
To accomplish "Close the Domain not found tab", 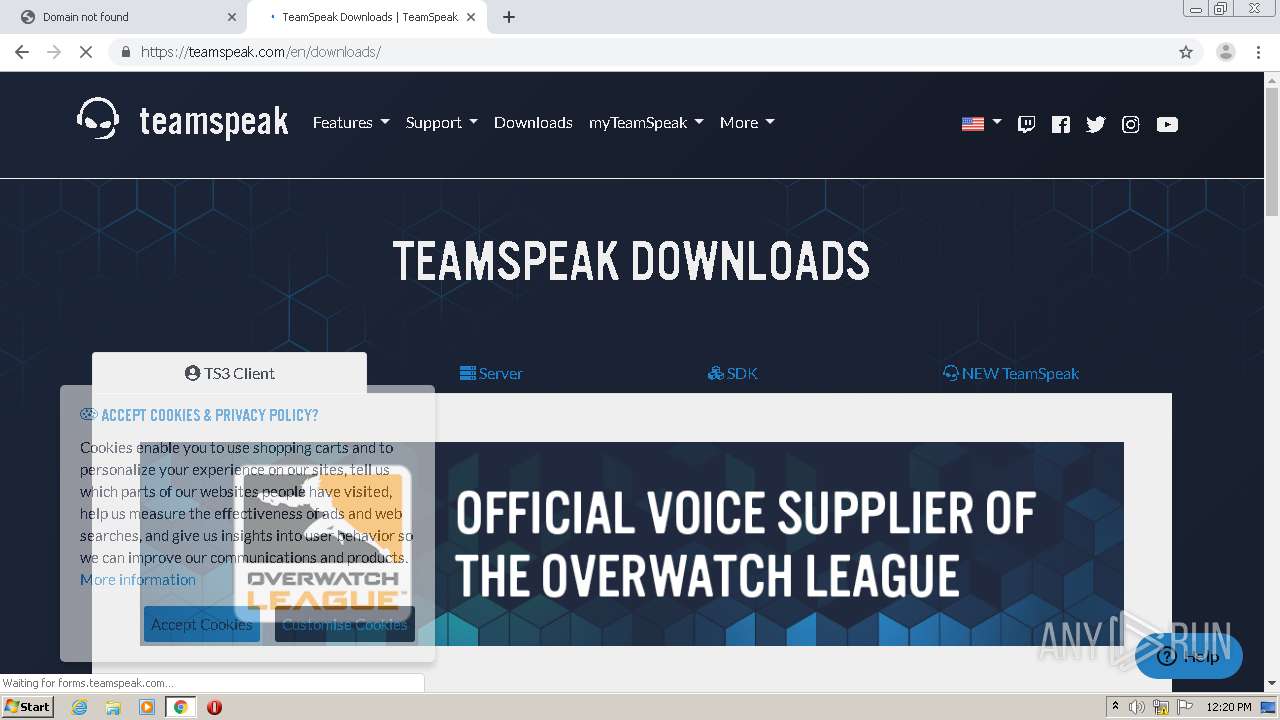I will pos(232,17).
